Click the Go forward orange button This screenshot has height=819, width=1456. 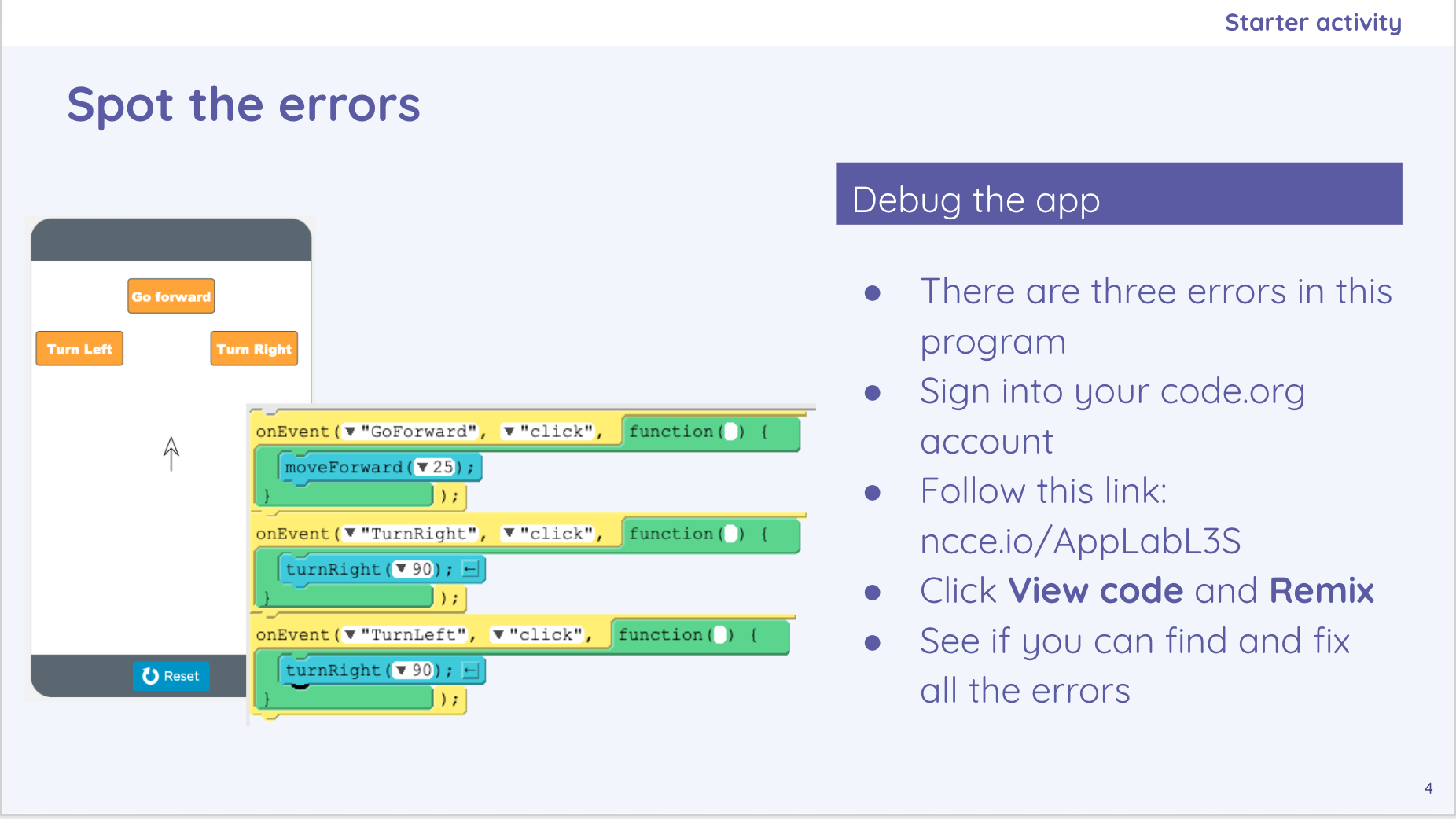pyautogui.click(x=171, y=296)
